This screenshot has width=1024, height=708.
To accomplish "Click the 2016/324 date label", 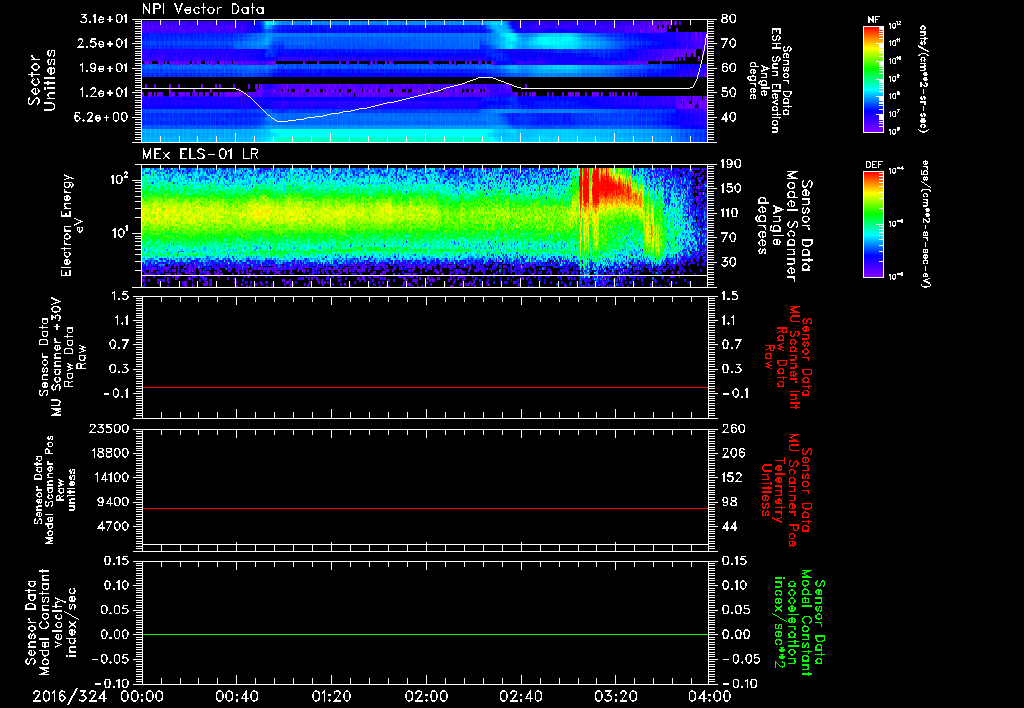I will pyautogui.click(x=69, y=696).
